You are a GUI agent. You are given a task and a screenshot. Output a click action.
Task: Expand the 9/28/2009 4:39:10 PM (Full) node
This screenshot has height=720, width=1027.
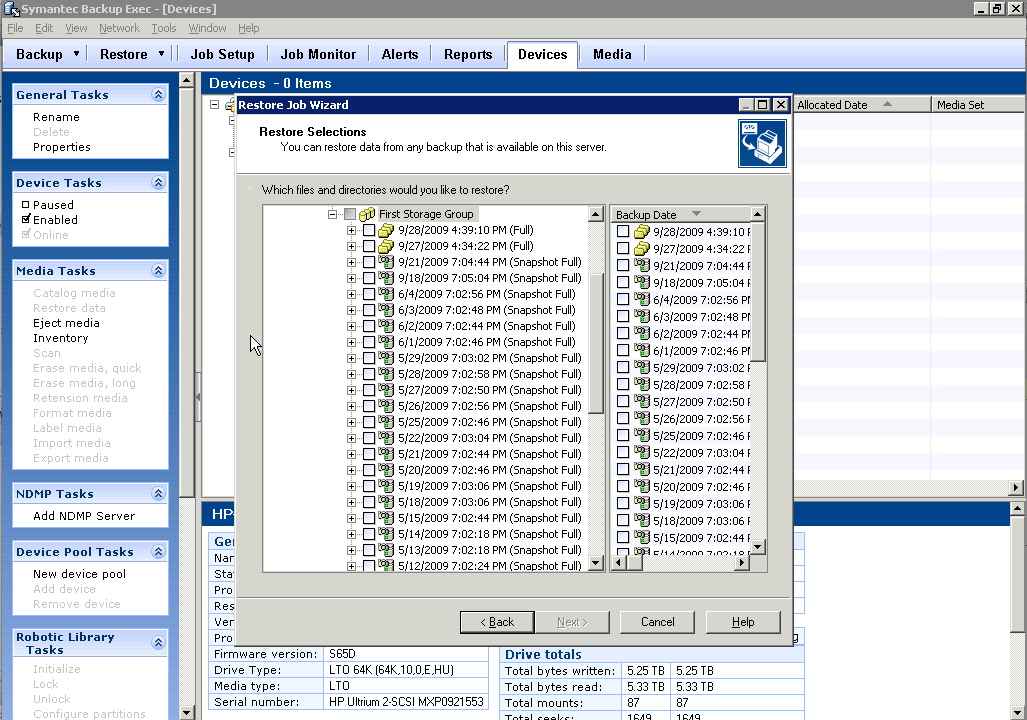(352, 231)
